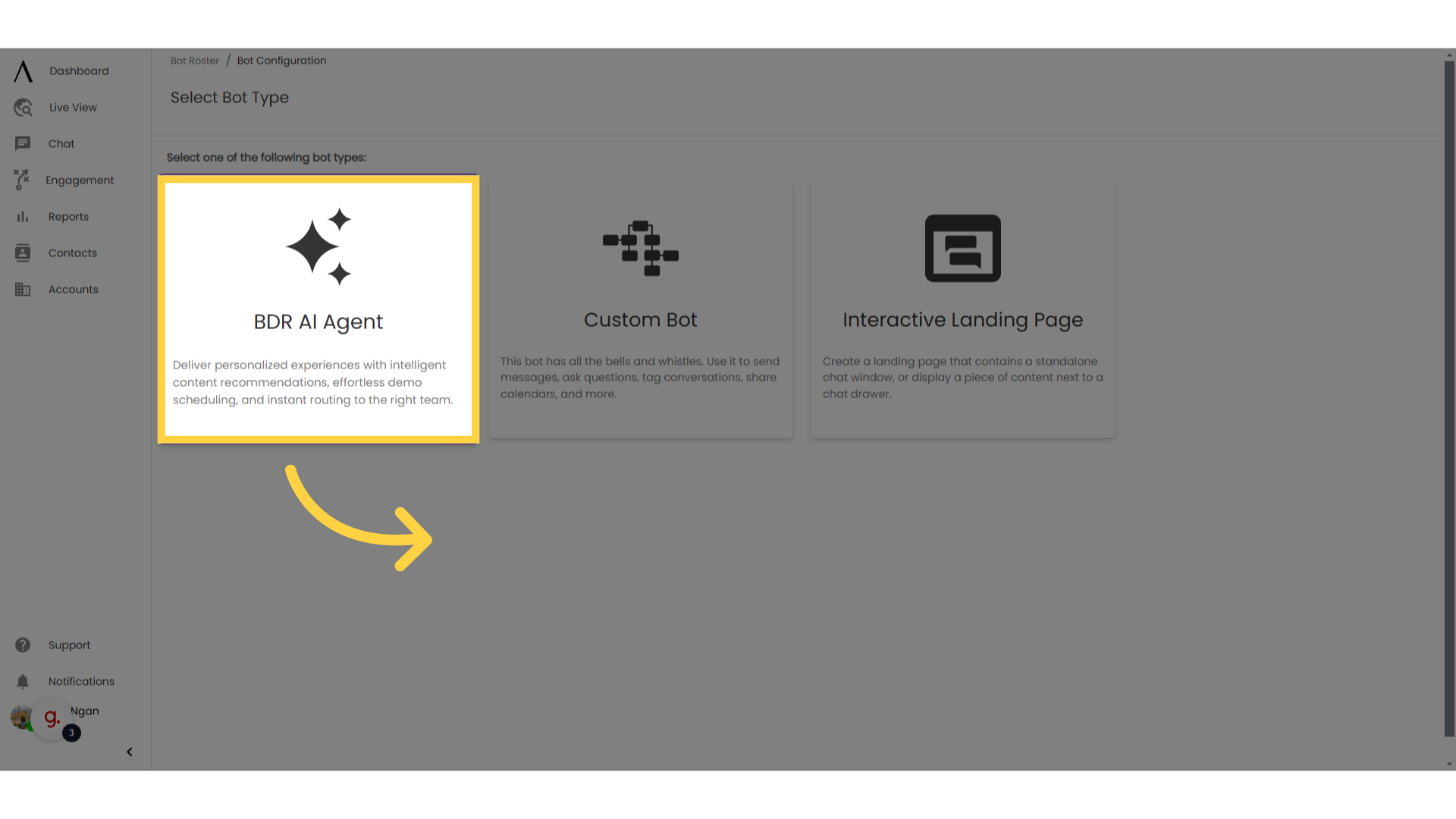This screenshot has width=1456, height=819.
Task: Click the Bot Configuration breadcrumb
Action: 281,60
